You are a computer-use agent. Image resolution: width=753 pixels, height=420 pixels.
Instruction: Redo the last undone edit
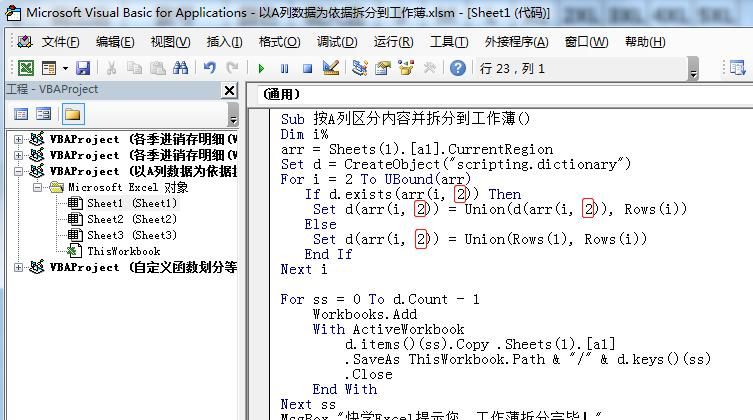pos(232,68)
